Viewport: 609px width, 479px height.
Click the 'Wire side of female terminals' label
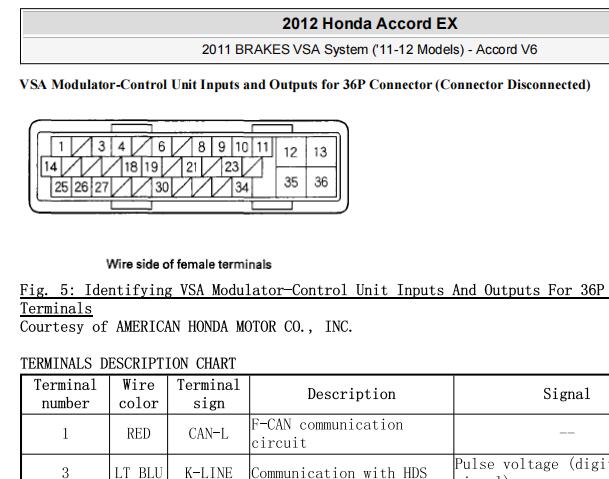click(x=189, y=265)
